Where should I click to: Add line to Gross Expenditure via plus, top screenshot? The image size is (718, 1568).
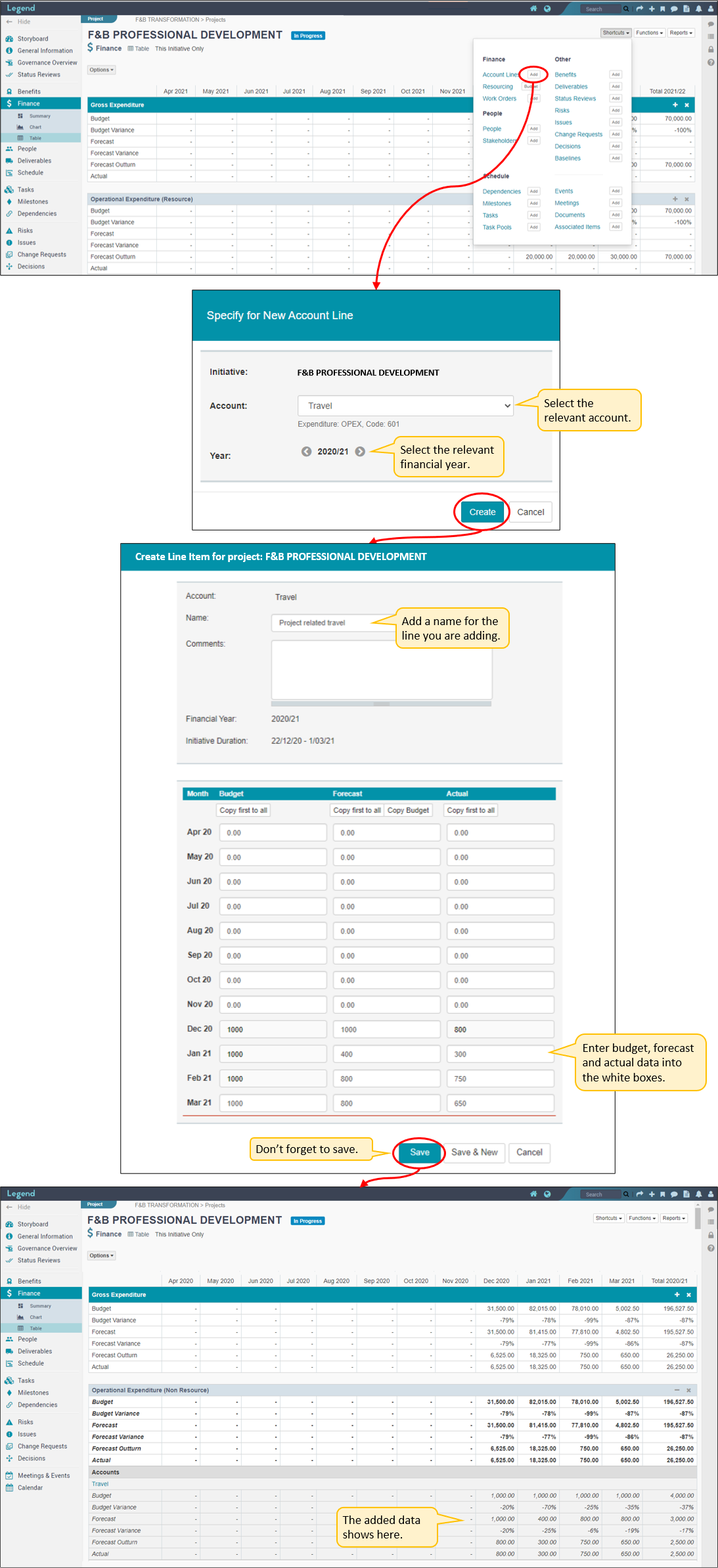click(x=675, y=105)
